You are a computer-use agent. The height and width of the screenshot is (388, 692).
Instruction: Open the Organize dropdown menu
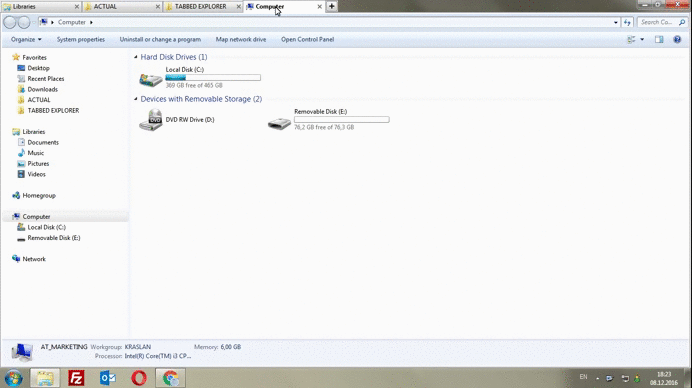click(26, 39)
